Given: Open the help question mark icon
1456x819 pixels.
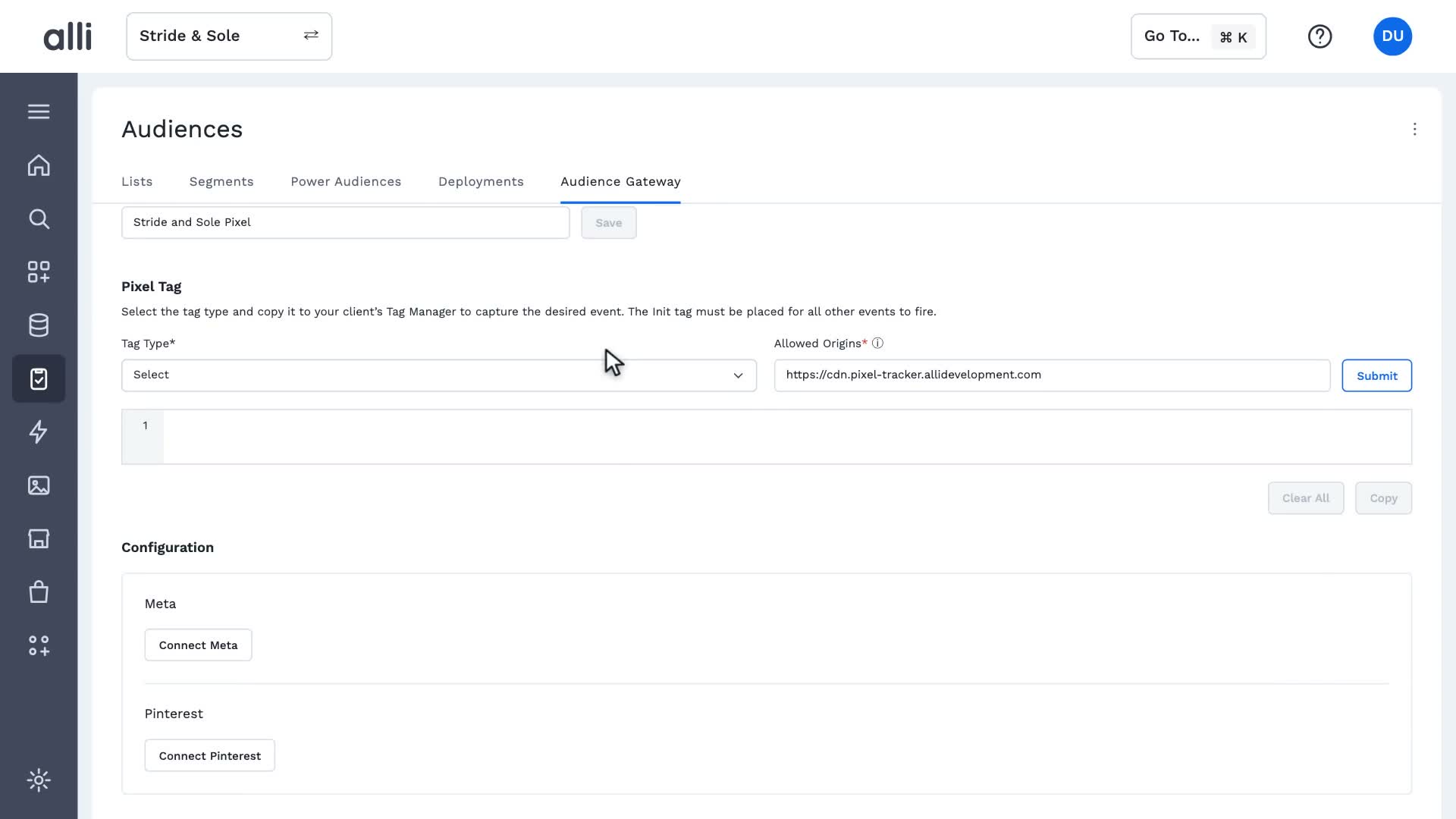Looking at the screenshot, I should pos(1319,36).
